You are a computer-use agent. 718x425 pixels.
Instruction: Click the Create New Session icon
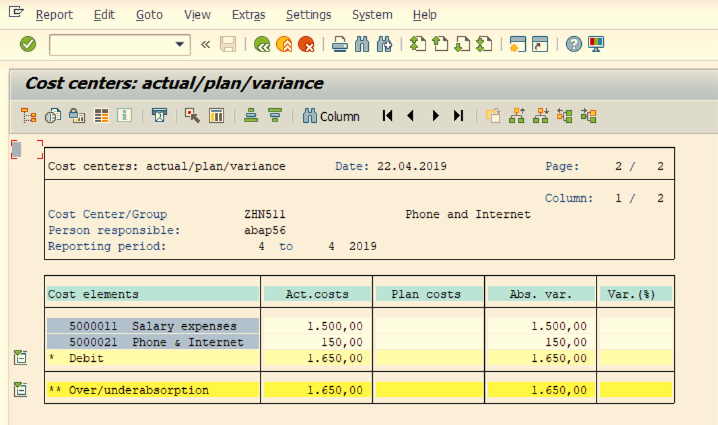coord(518,44)
